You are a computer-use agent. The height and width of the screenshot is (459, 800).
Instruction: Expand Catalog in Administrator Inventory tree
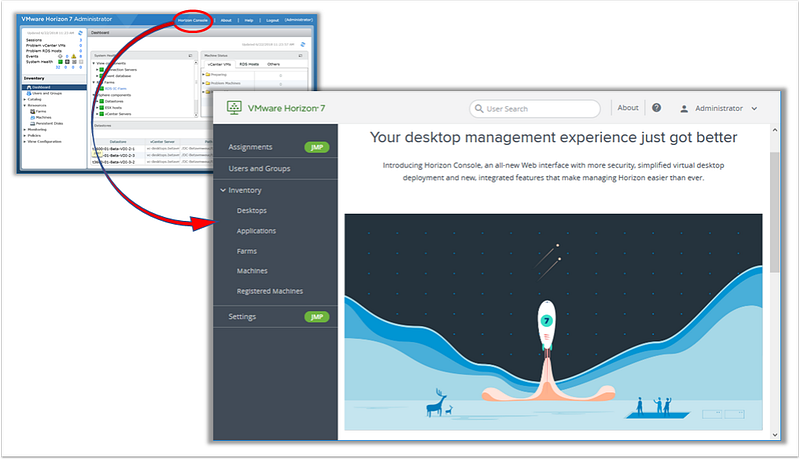pyautogui.click(x=24, y=99)
